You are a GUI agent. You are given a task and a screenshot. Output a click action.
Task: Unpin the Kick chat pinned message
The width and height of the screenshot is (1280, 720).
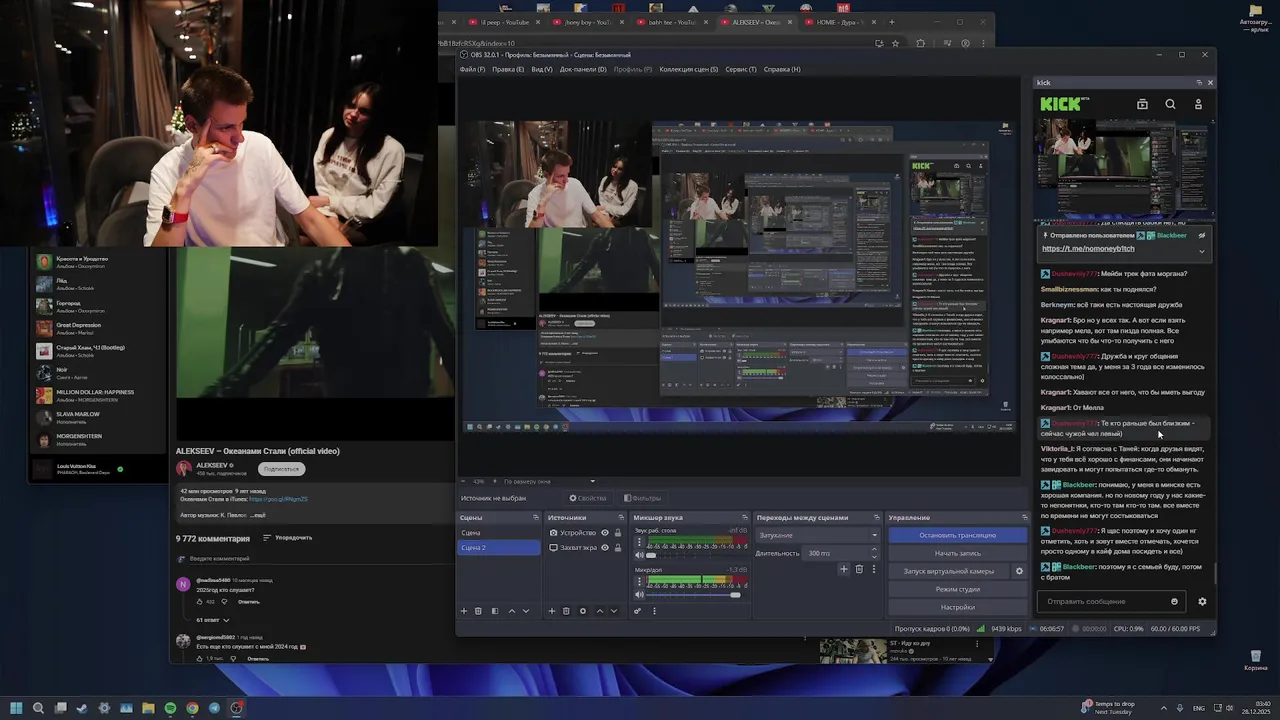(x=1201, y=236)
